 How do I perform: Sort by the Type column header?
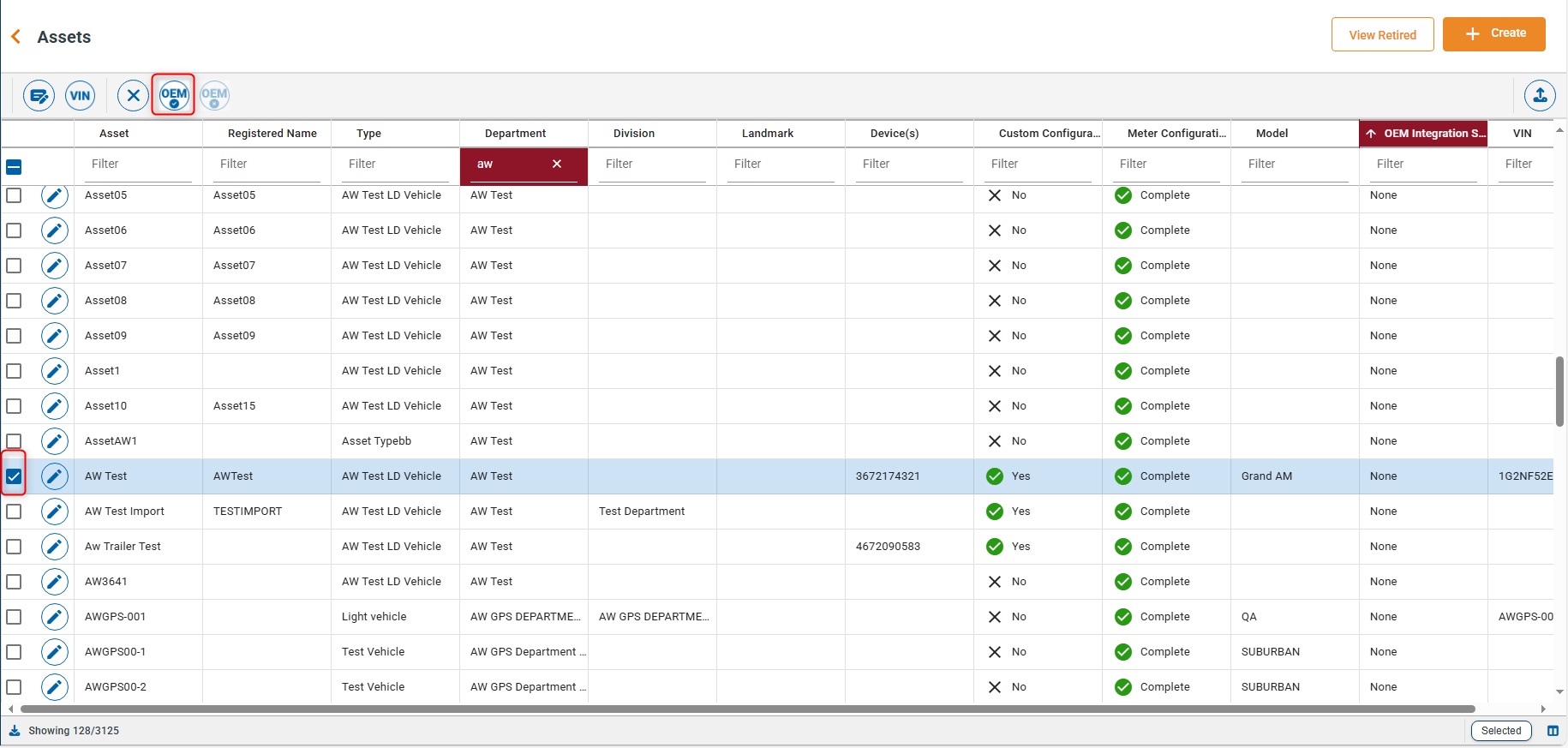click(369, 134)
